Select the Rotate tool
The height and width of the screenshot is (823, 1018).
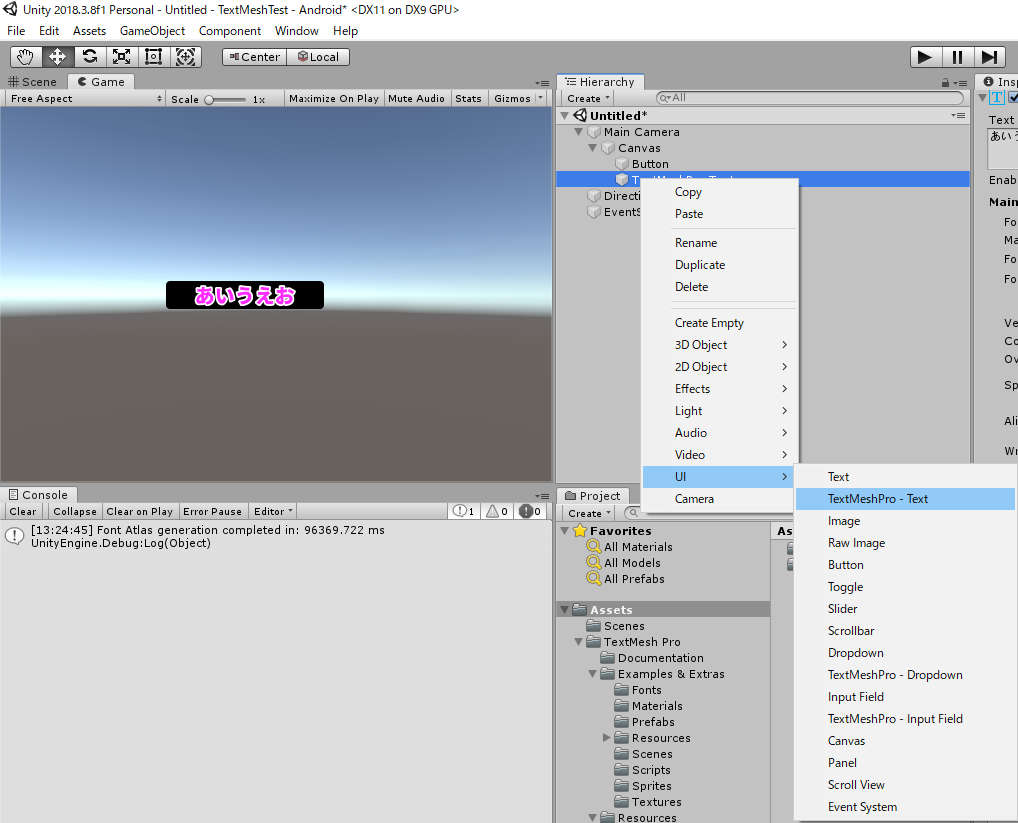point(90,57)
